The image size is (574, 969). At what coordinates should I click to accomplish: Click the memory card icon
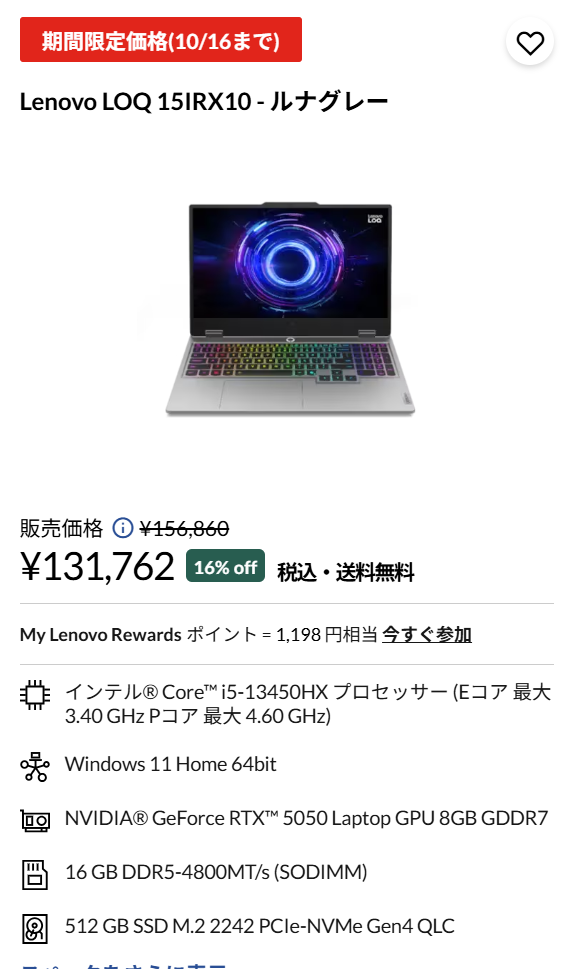pos(35,874)
